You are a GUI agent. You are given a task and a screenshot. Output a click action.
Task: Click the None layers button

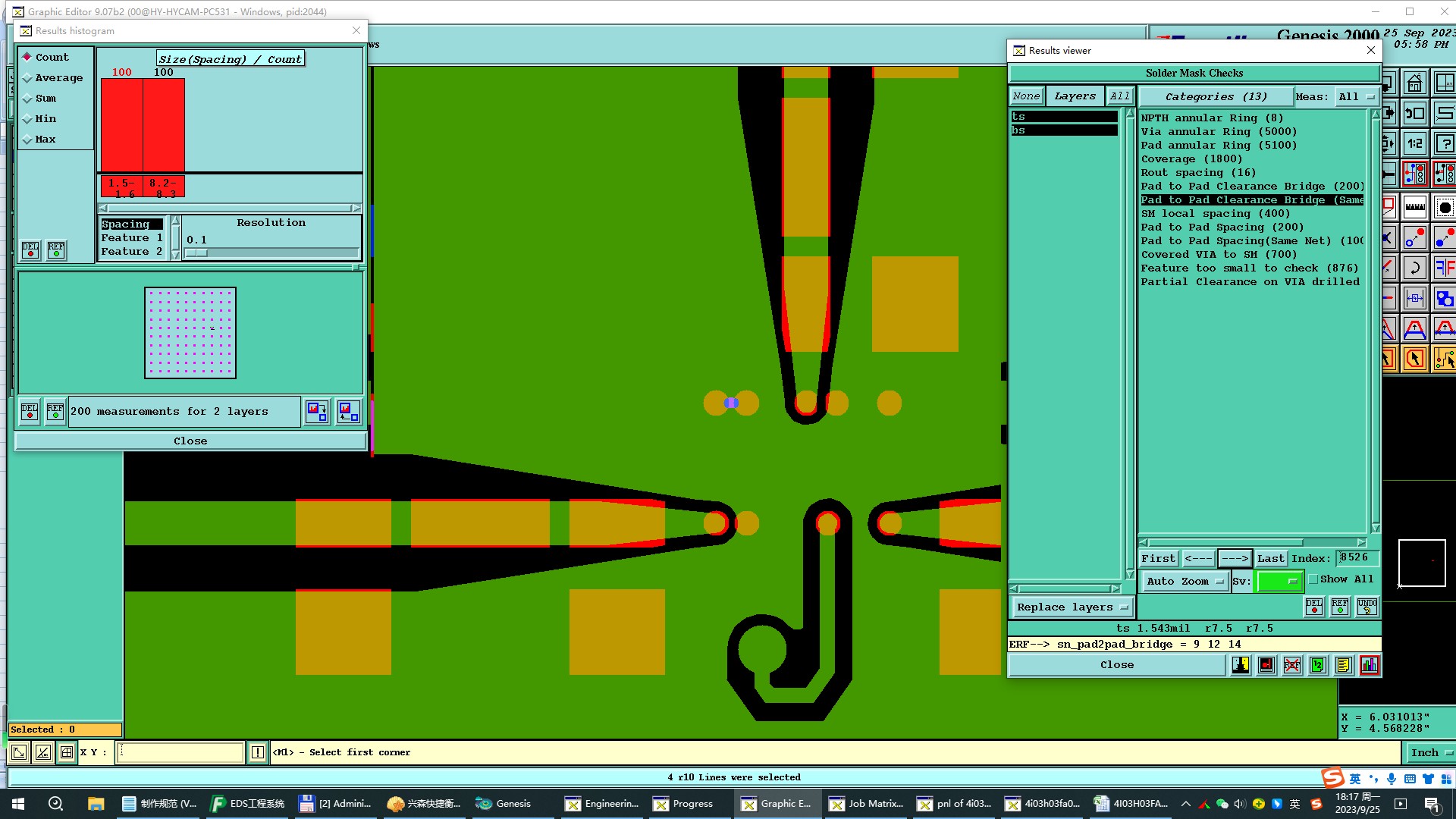1026,96
